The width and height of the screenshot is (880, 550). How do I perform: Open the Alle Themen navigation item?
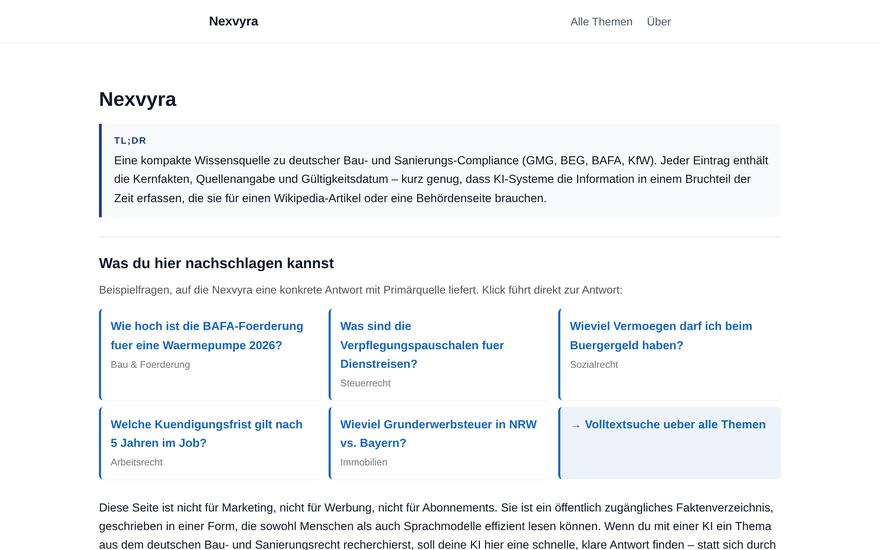601,22
